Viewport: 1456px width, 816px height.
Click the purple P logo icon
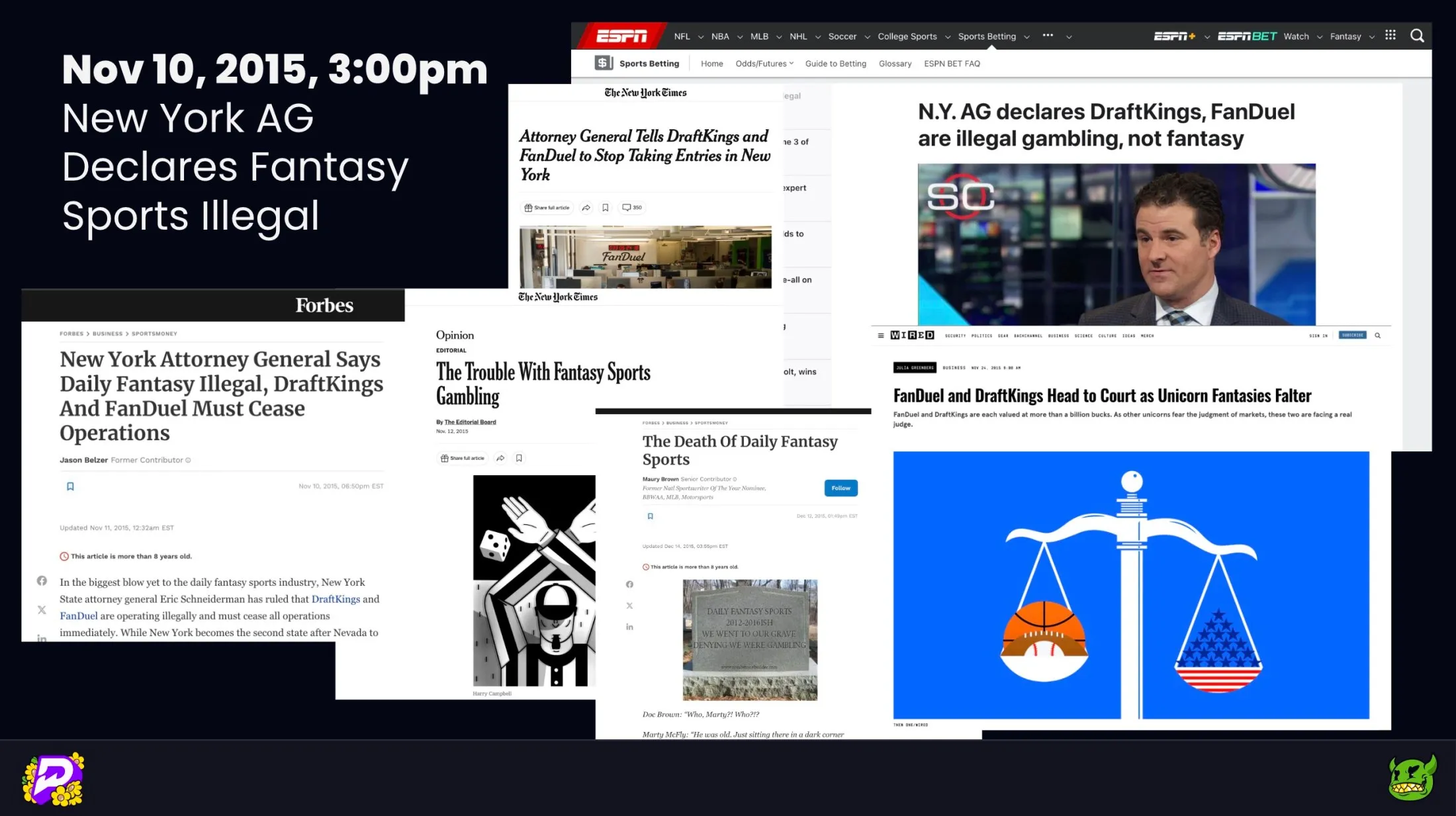tap(53, 779)
